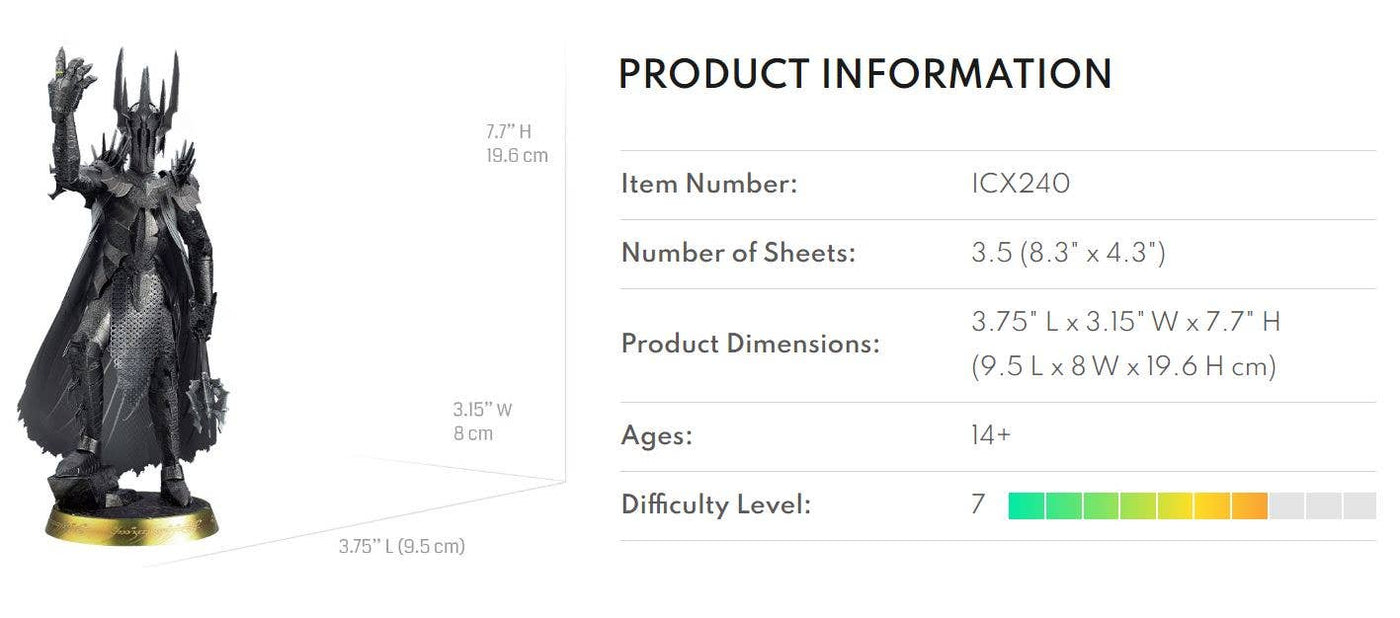Click the 3.75" L x 3.15" W dimensions line
This screenshot has width=1400, height=618.
click(x=1126, y=322)
